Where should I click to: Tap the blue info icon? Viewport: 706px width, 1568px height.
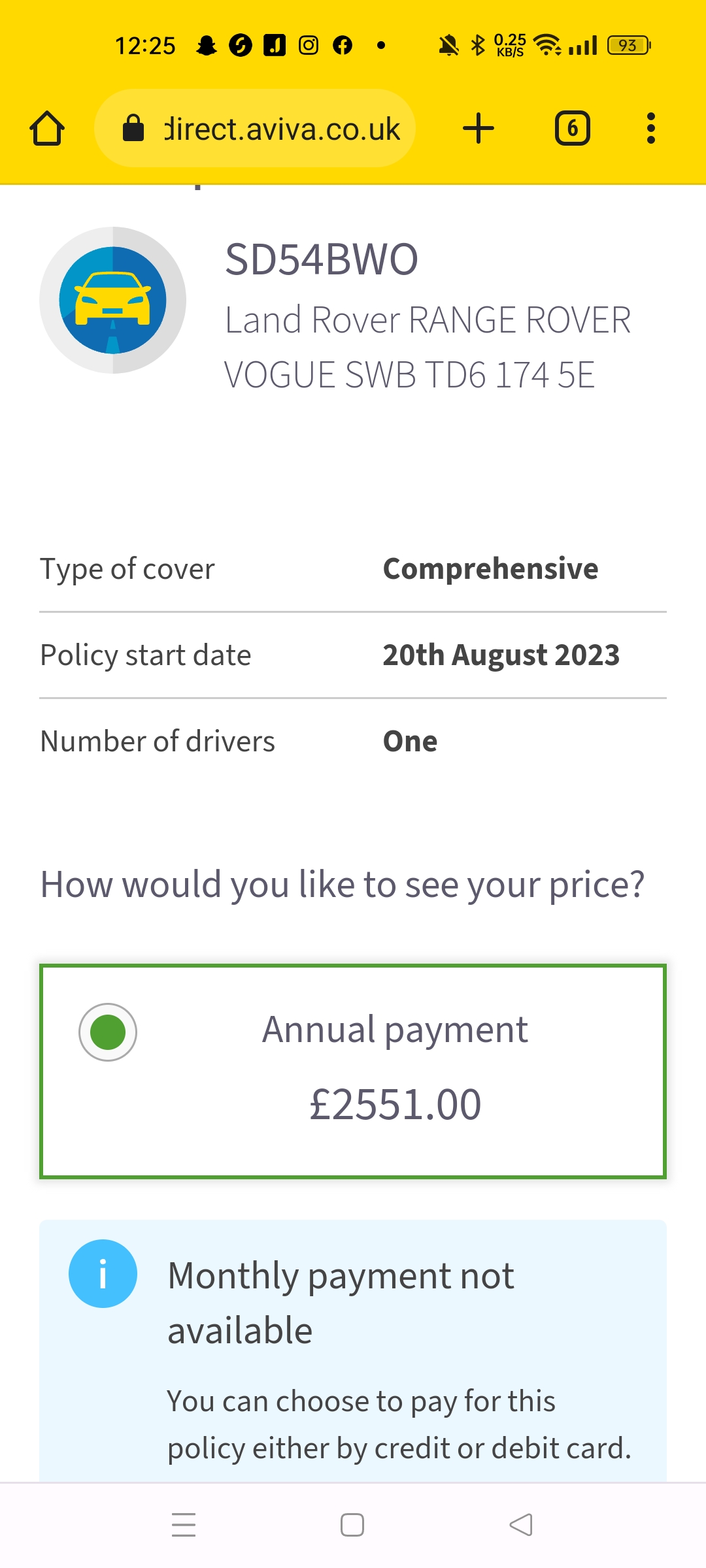coord(103,1273)
